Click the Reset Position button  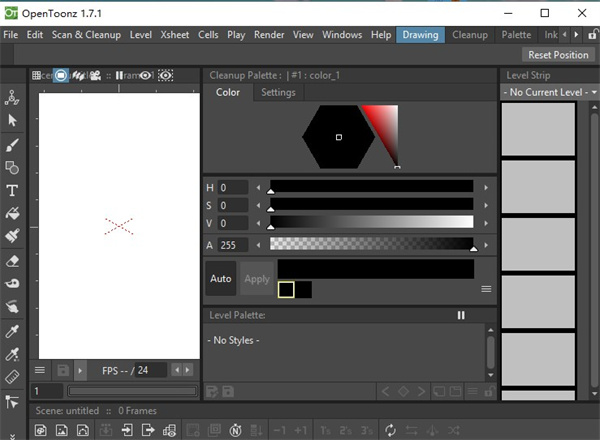click(558, 55)
